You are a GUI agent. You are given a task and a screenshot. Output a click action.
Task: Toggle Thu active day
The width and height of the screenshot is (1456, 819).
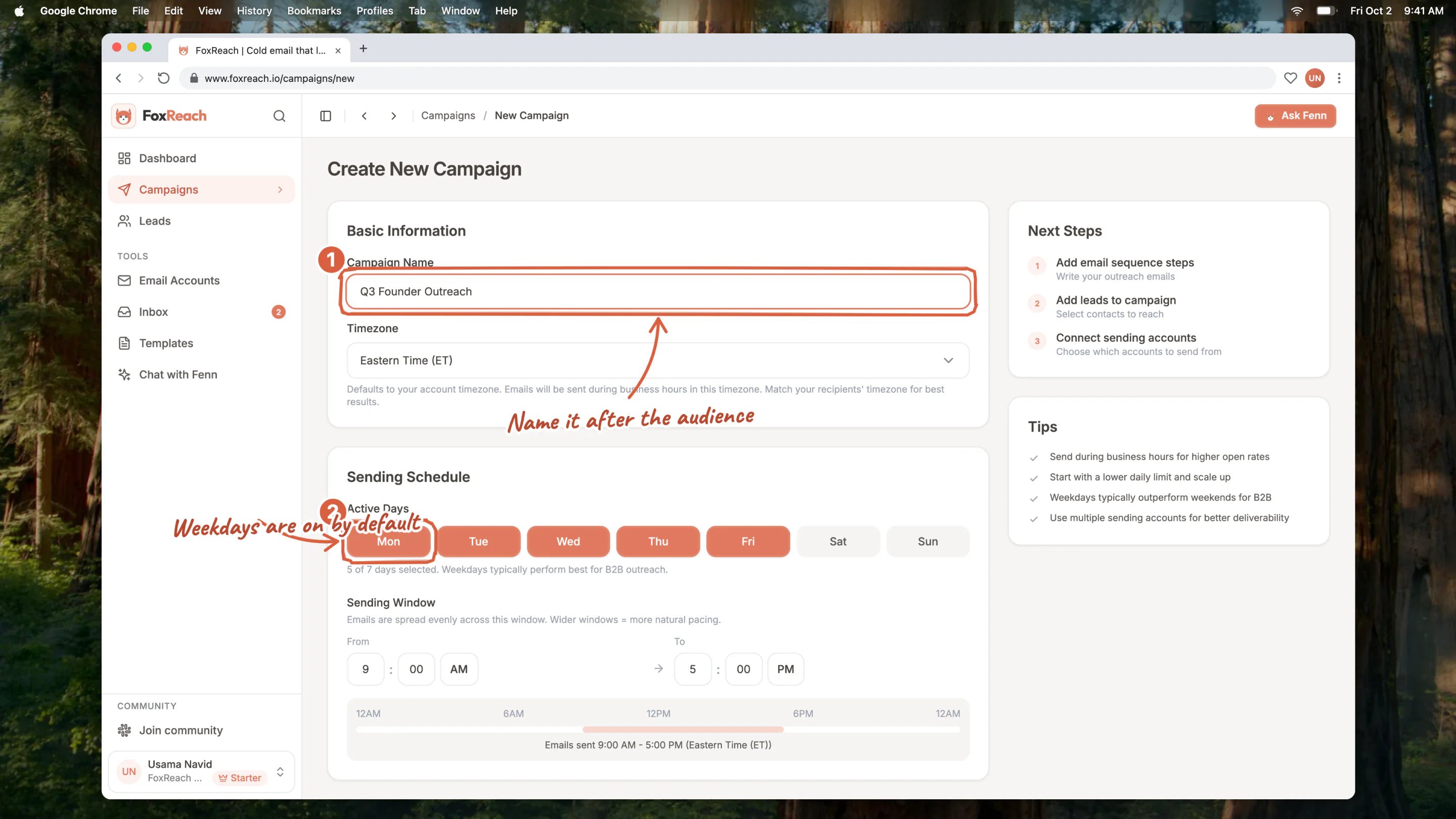click(x=658, y=541)
